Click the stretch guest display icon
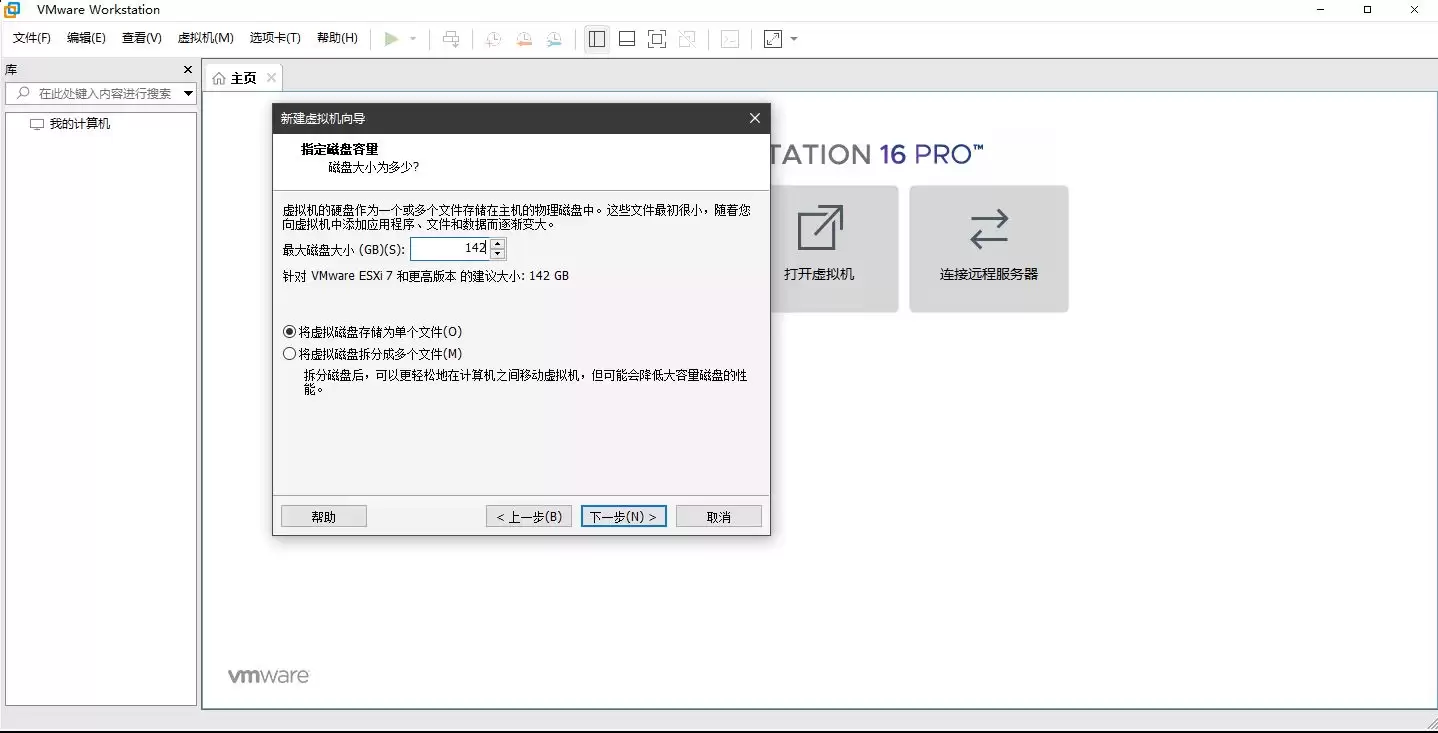Image resolution: width=1438 pixels, height=733 pixels. tap(773, 39)
